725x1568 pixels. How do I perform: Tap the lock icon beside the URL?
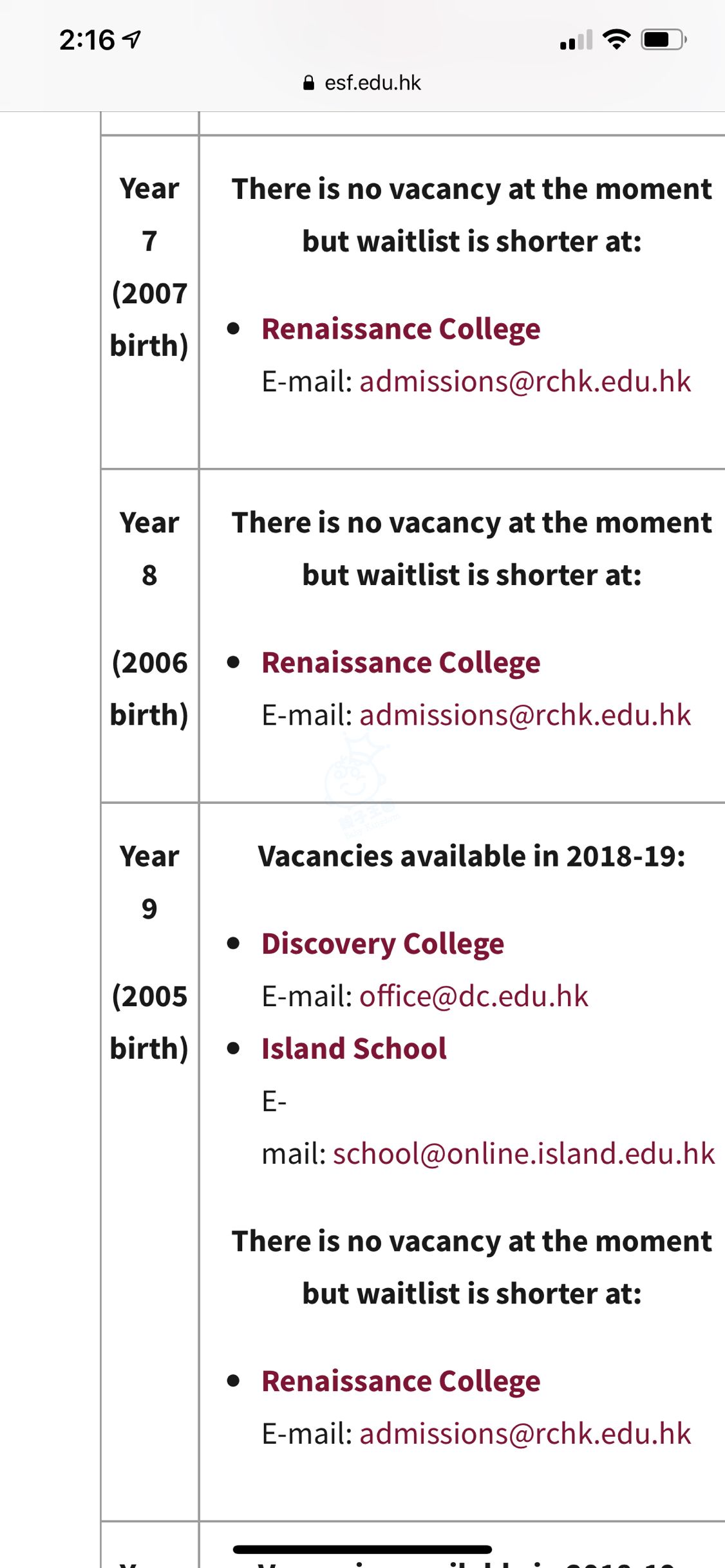tap(308, 83)
